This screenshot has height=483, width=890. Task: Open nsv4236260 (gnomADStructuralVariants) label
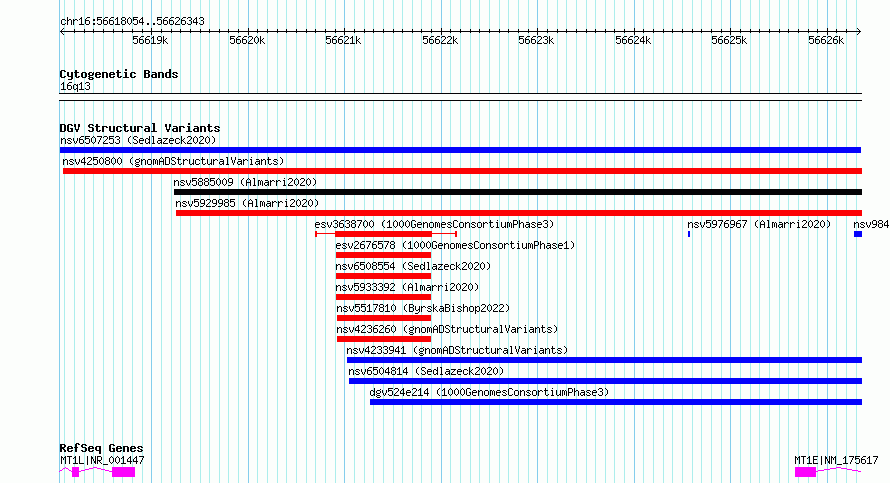447,329
